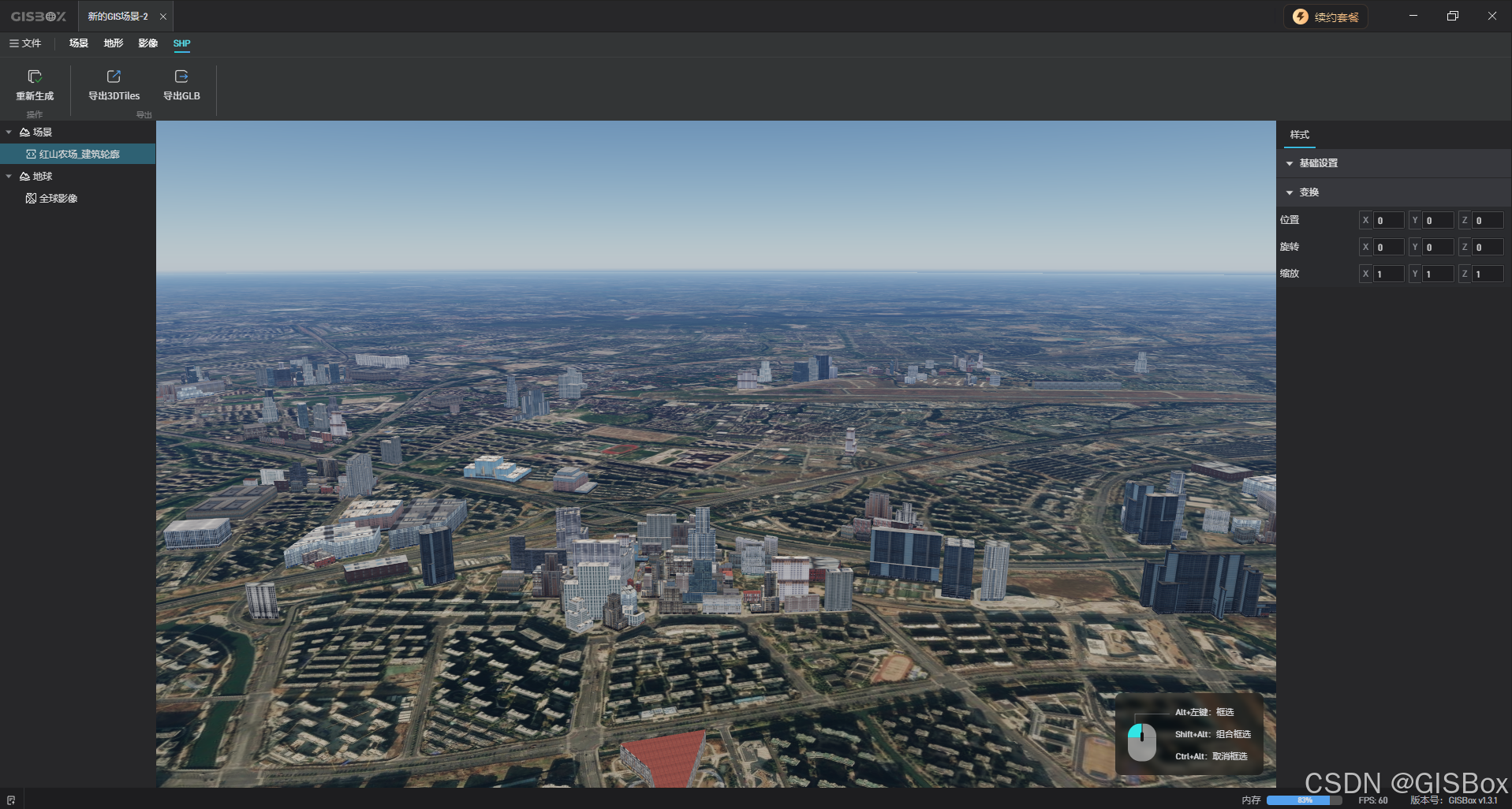Collapse the 场景 tree node
This screenshot has height=809, width=1512.
[9, 132]
